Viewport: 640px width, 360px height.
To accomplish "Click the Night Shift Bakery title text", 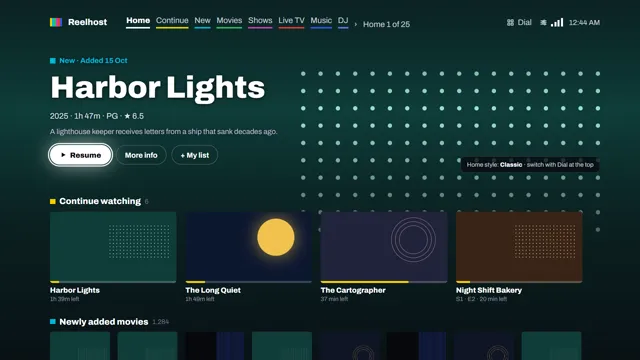I will pyautogui.click(x=489, y=290).
